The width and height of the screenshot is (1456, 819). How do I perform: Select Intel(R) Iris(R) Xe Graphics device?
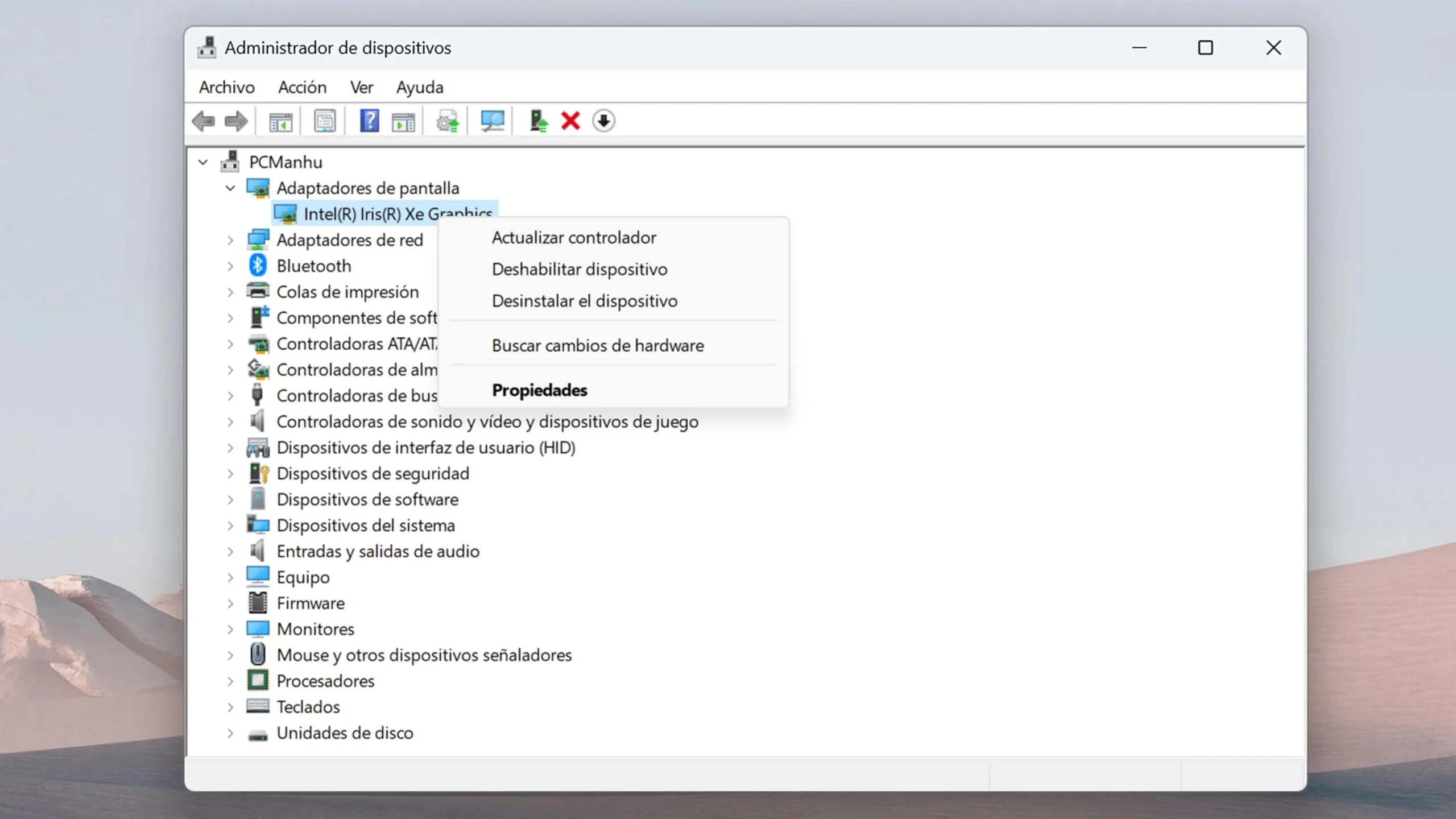click(398, 213)
